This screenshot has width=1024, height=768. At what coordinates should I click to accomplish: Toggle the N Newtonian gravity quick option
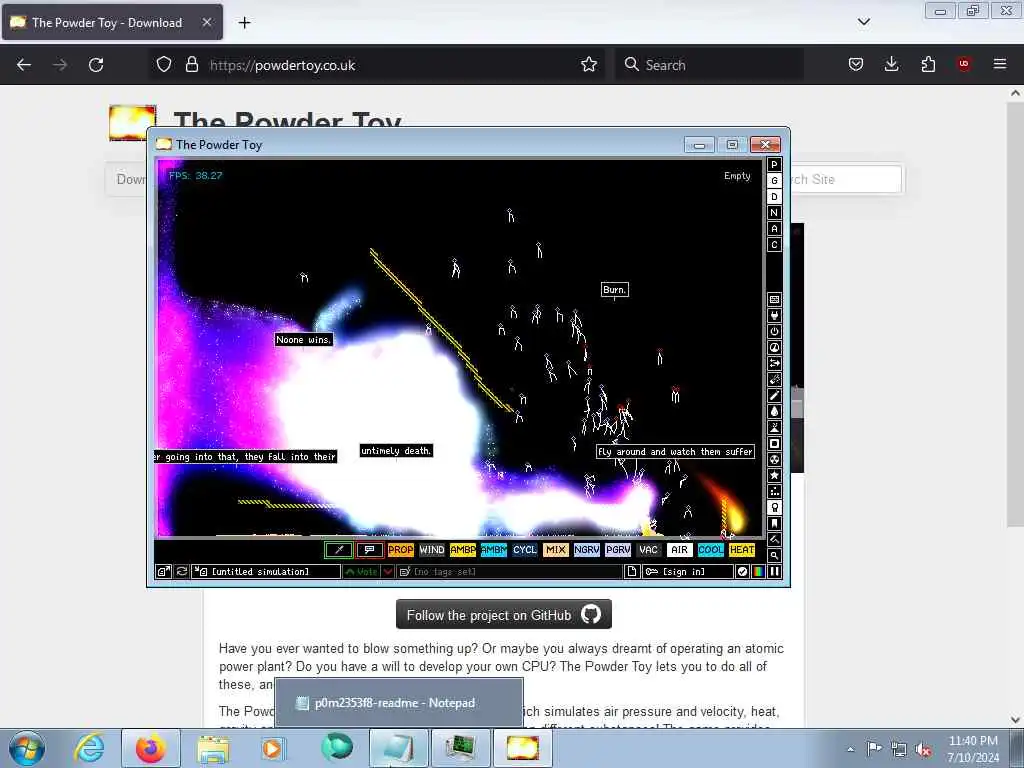click(775, 213)
